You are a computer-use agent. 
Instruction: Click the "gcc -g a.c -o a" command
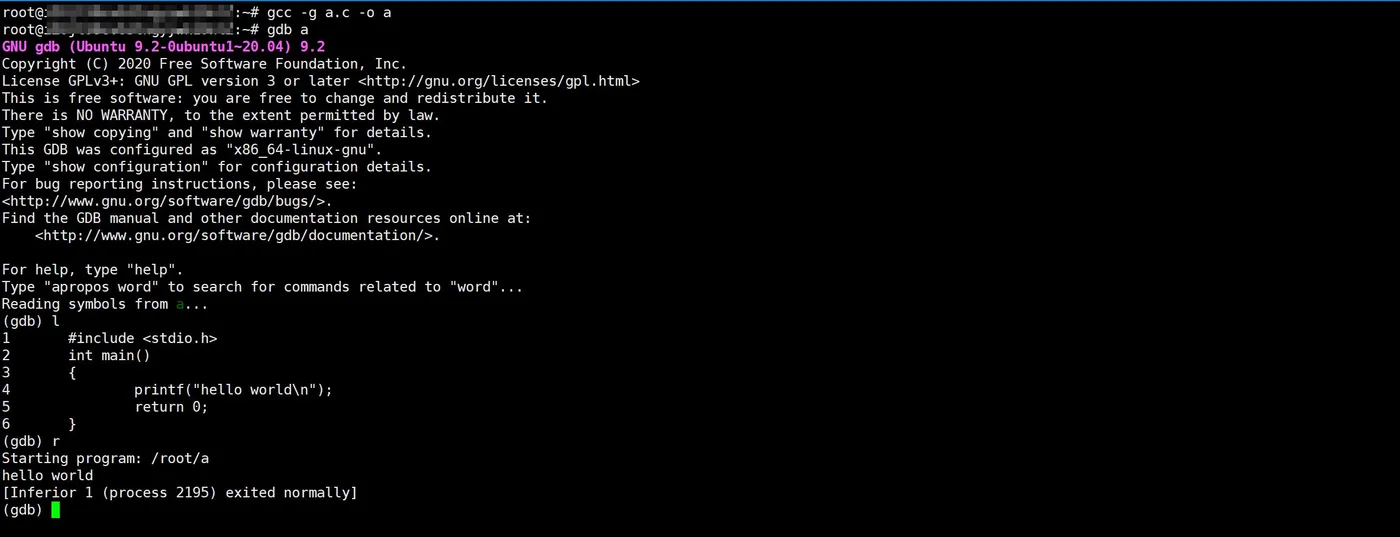[x=329, y=13]
